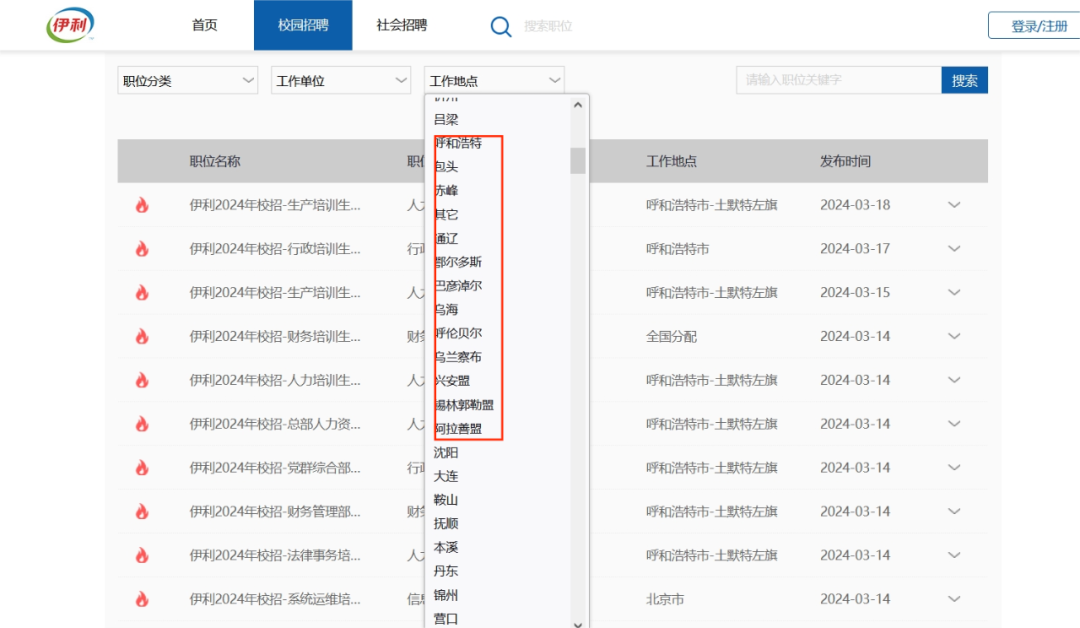Select 鞍山 in location list
The width and height of the screenshot is (1080, 628).
click(x=446, y=500)
